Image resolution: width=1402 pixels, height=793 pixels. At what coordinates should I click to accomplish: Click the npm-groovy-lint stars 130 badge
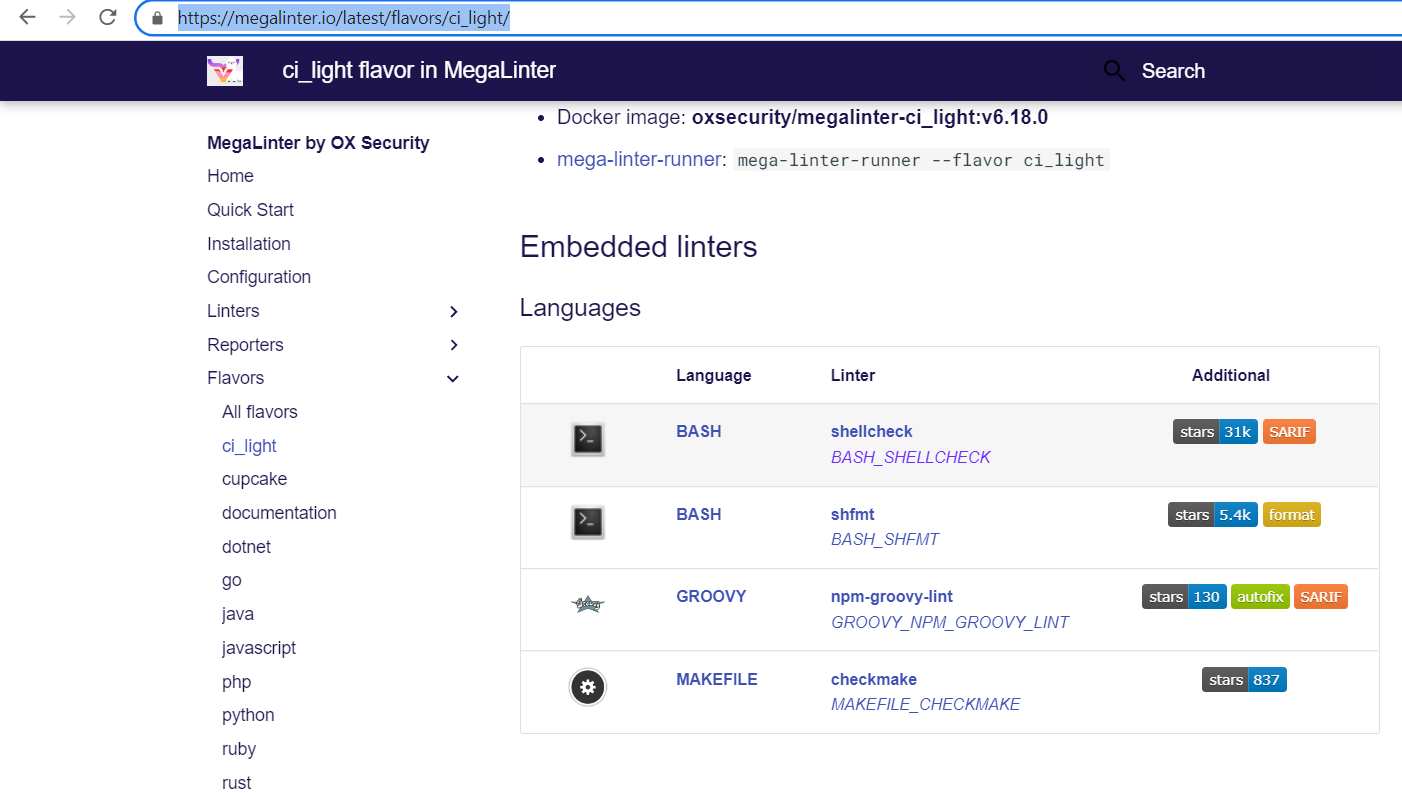[x=1184, y=597]
